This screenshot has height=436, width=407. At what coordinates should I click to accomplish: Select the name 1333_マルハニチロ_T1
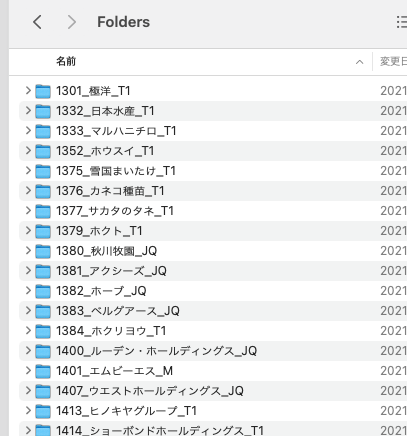coord(116,131)
